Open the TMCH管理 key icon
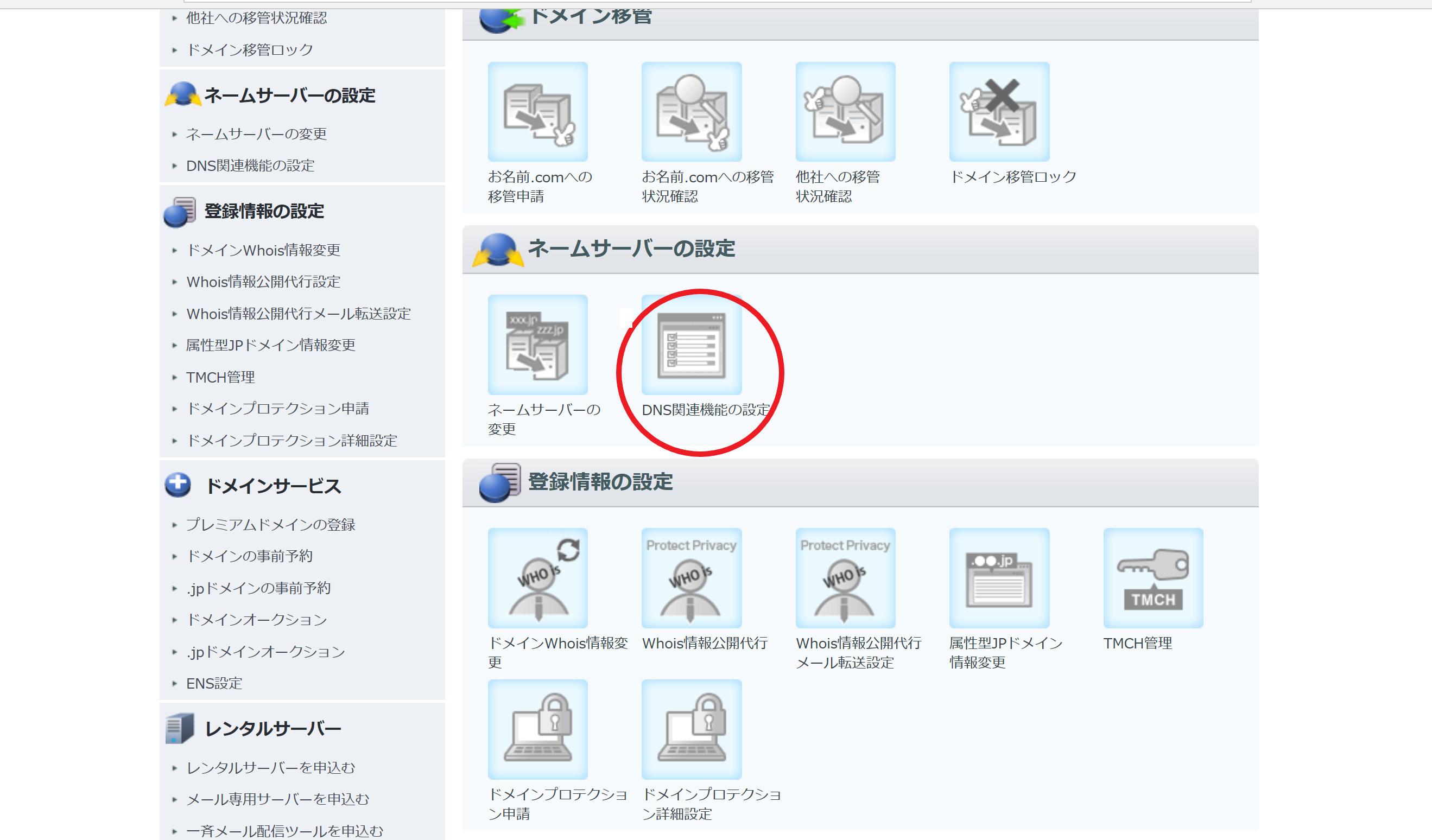The width and height of the screenshot is (1432, 840). coord(1152,577)
